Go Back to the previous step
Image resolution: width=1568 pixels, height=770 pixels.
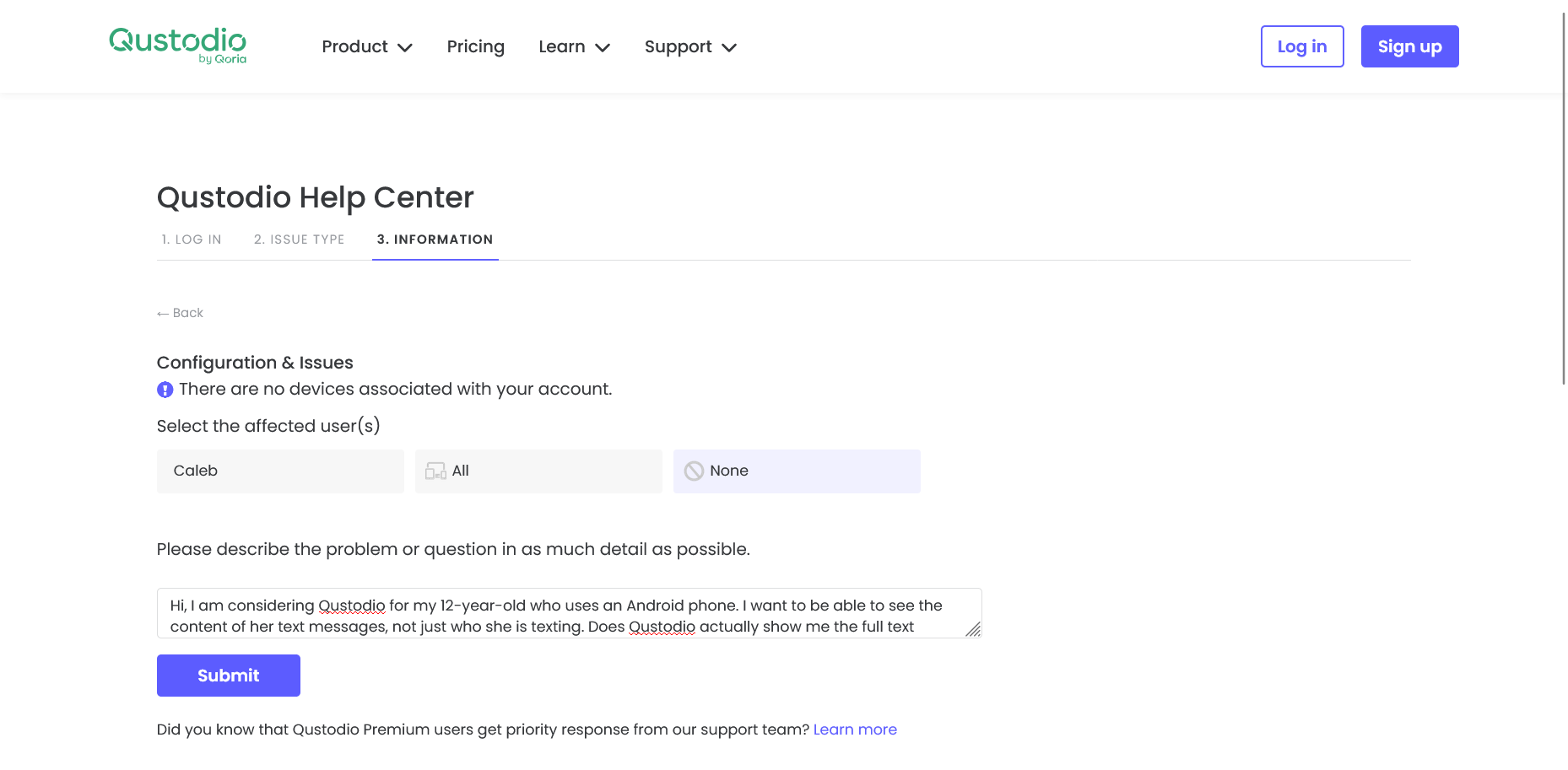click(180, 313)
